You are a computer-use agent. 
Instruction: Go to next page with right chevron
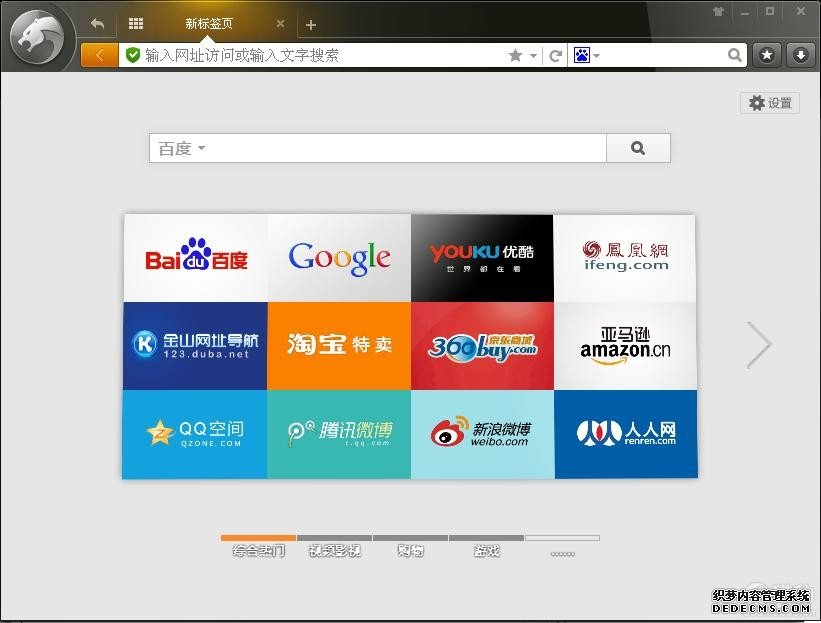(x=759, y=345)
